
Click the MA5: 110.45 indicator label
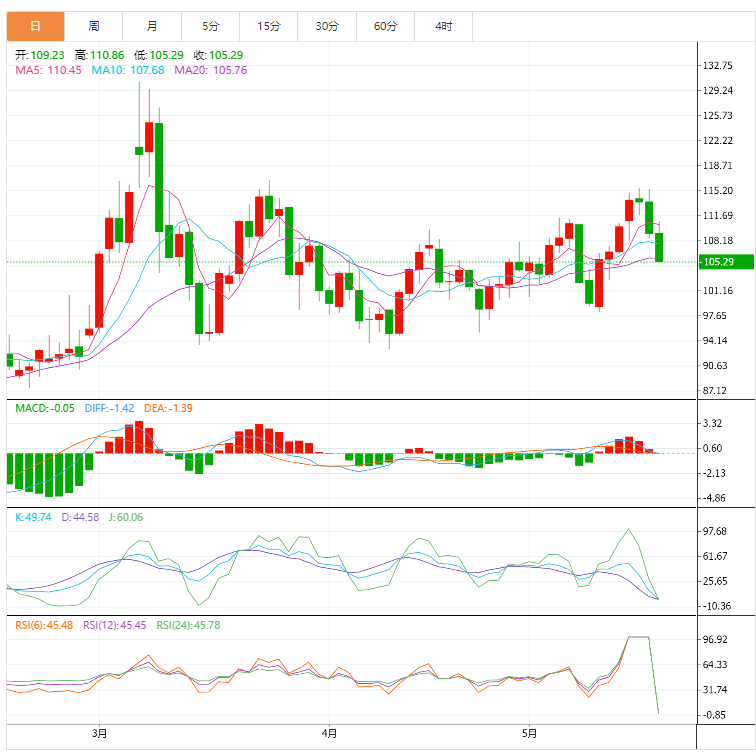tap(48, 70)
